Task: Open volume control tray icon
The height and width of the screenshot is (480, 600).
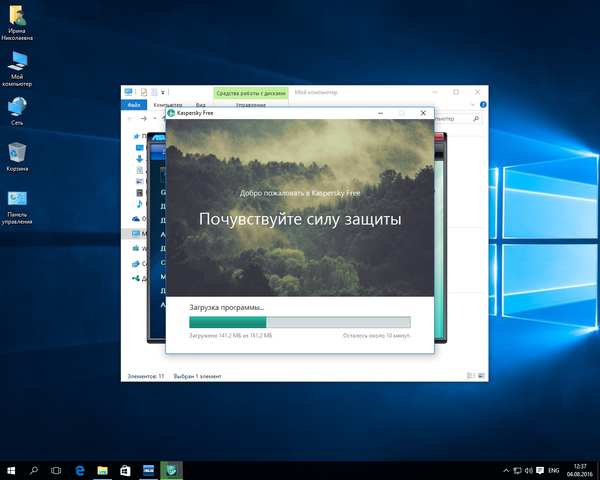Action: (529, 471)
